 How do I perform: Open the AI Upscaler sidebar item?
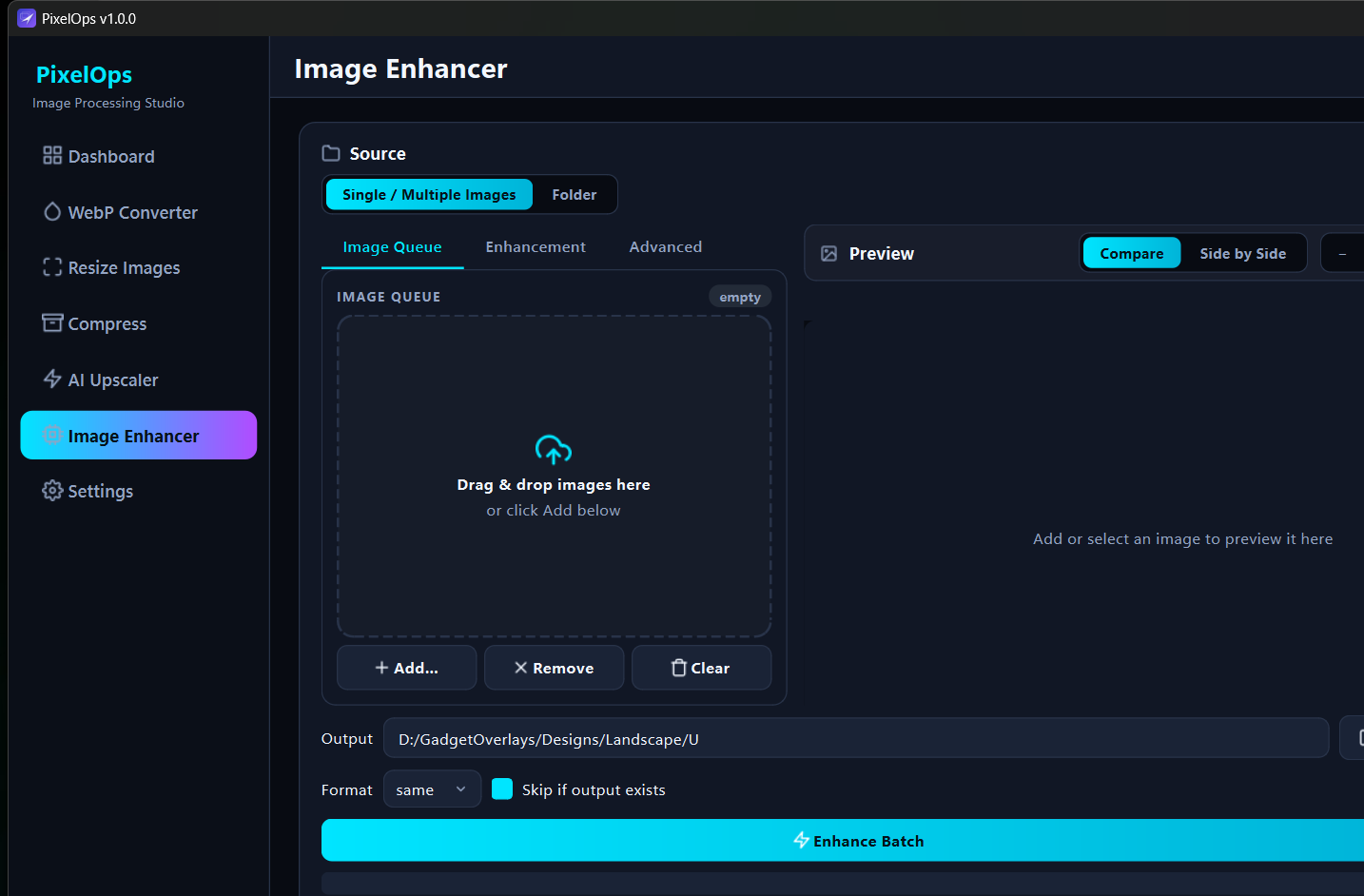click(139, 380)
